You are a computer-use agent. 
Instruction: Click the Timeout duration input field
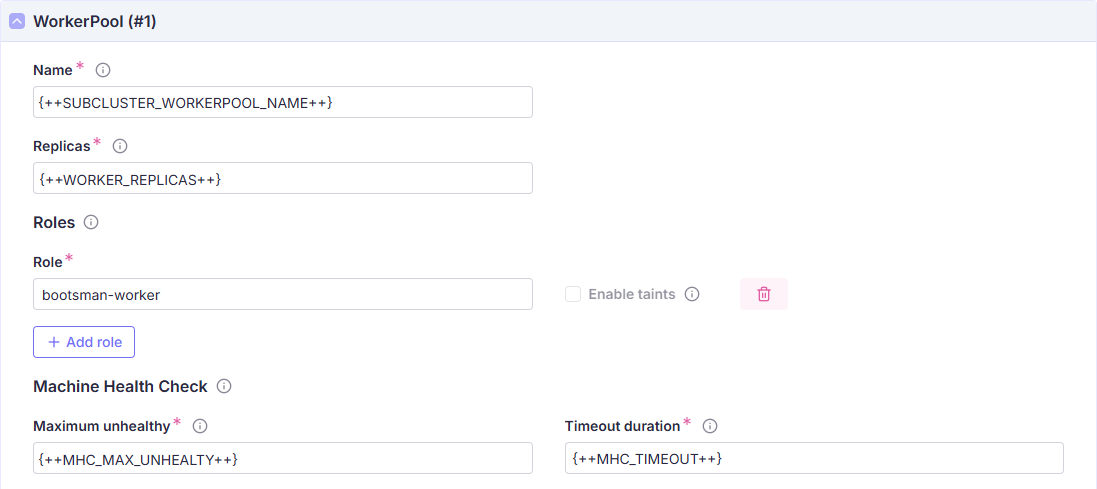[x=814, y=458]
